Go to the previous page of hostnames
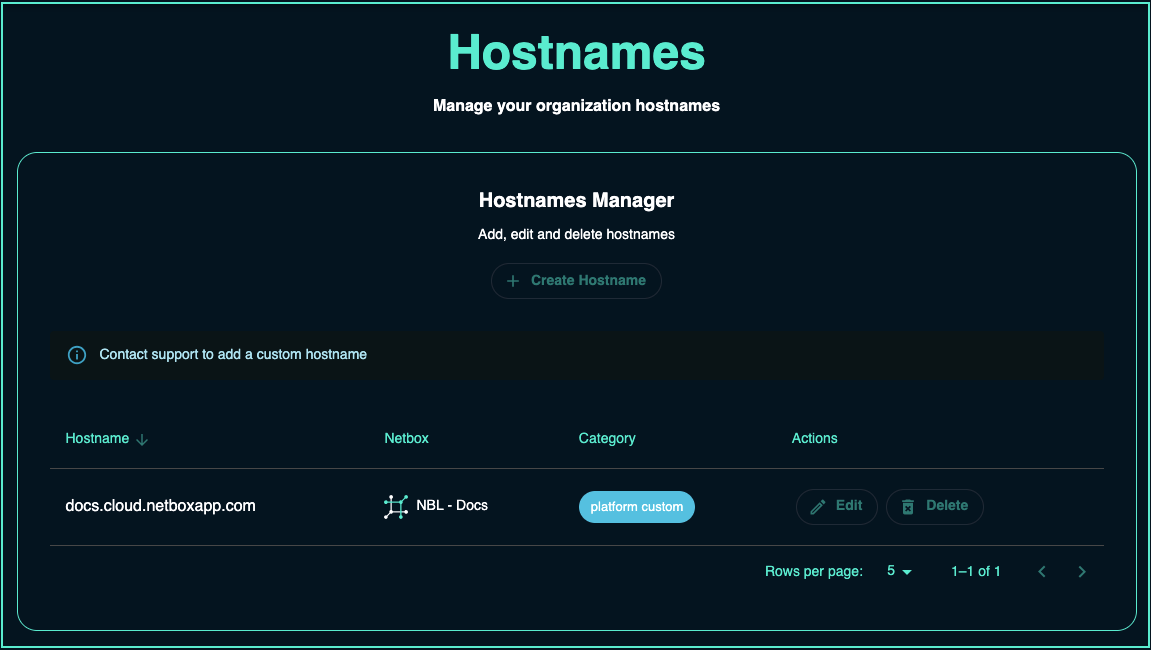Image resolution: width=1151 pixels, height=650 pixels. pos(1042,572)
